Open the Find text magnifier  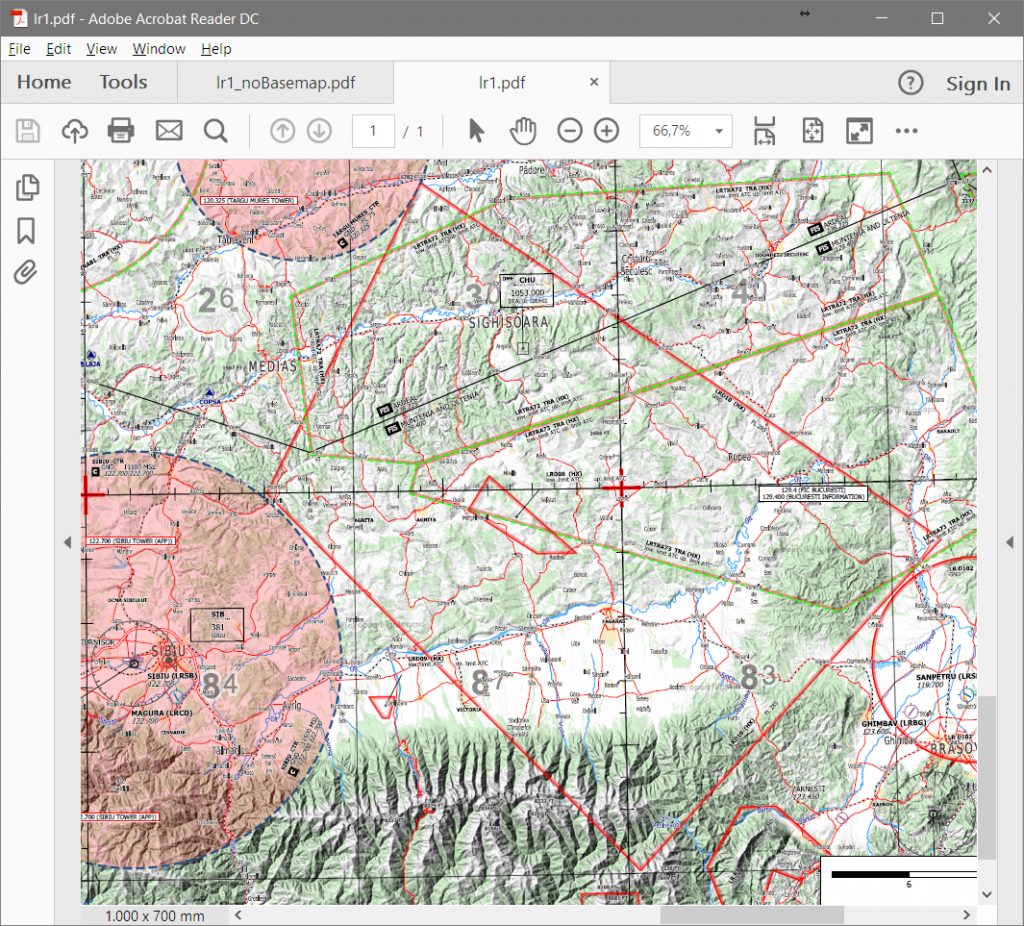pyautogui.click(x=215, y=131)
